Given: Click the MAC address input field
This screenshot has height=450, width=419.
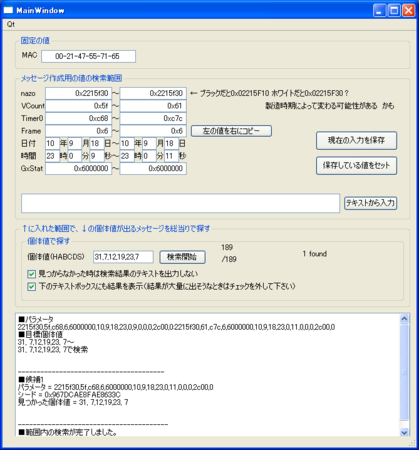Looking at the screenshot, I should (x=88, y=56).
